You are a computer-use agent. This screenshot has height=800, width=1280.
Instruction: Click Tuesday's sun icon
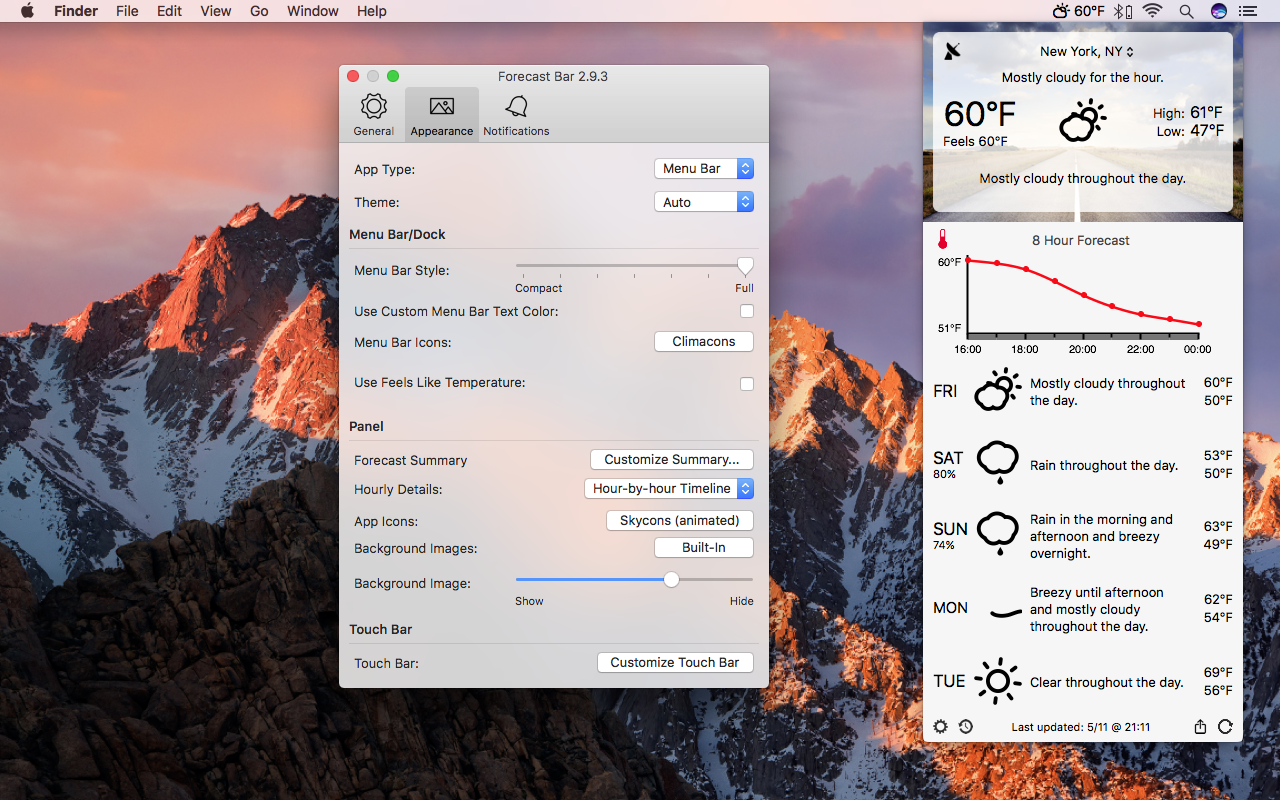click(997, 681)
